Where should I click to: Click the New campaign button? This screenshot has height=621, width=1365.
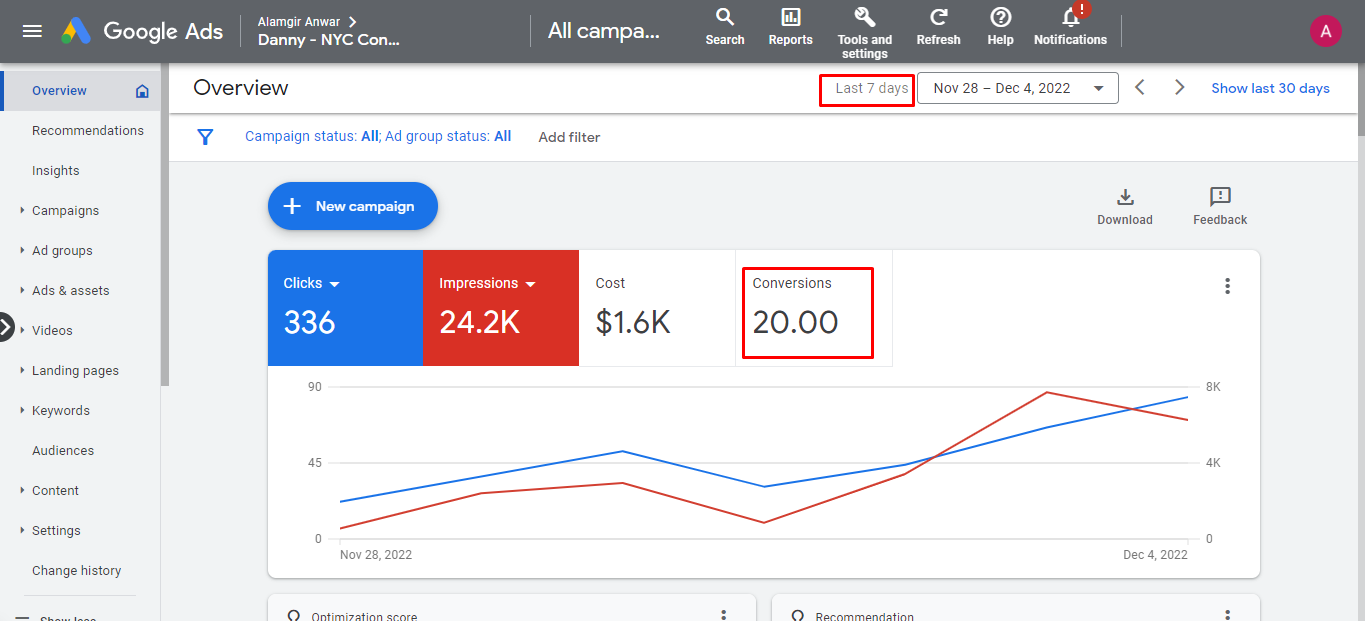click(352, 206)
